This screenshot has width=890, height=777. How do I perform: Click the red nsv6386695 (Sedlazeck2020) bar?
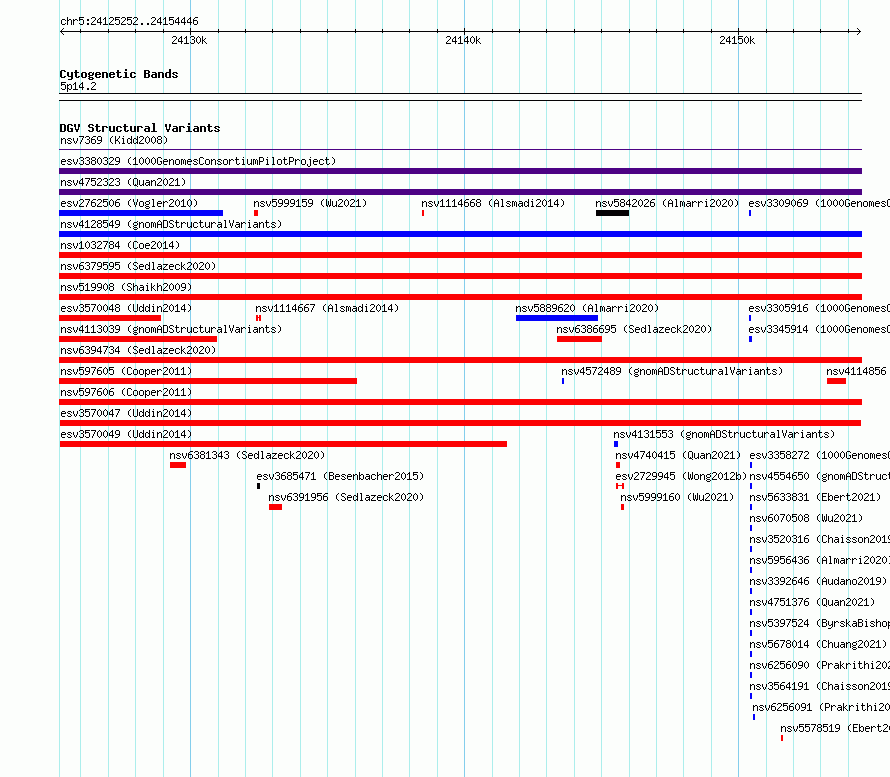tap(580, 339)
